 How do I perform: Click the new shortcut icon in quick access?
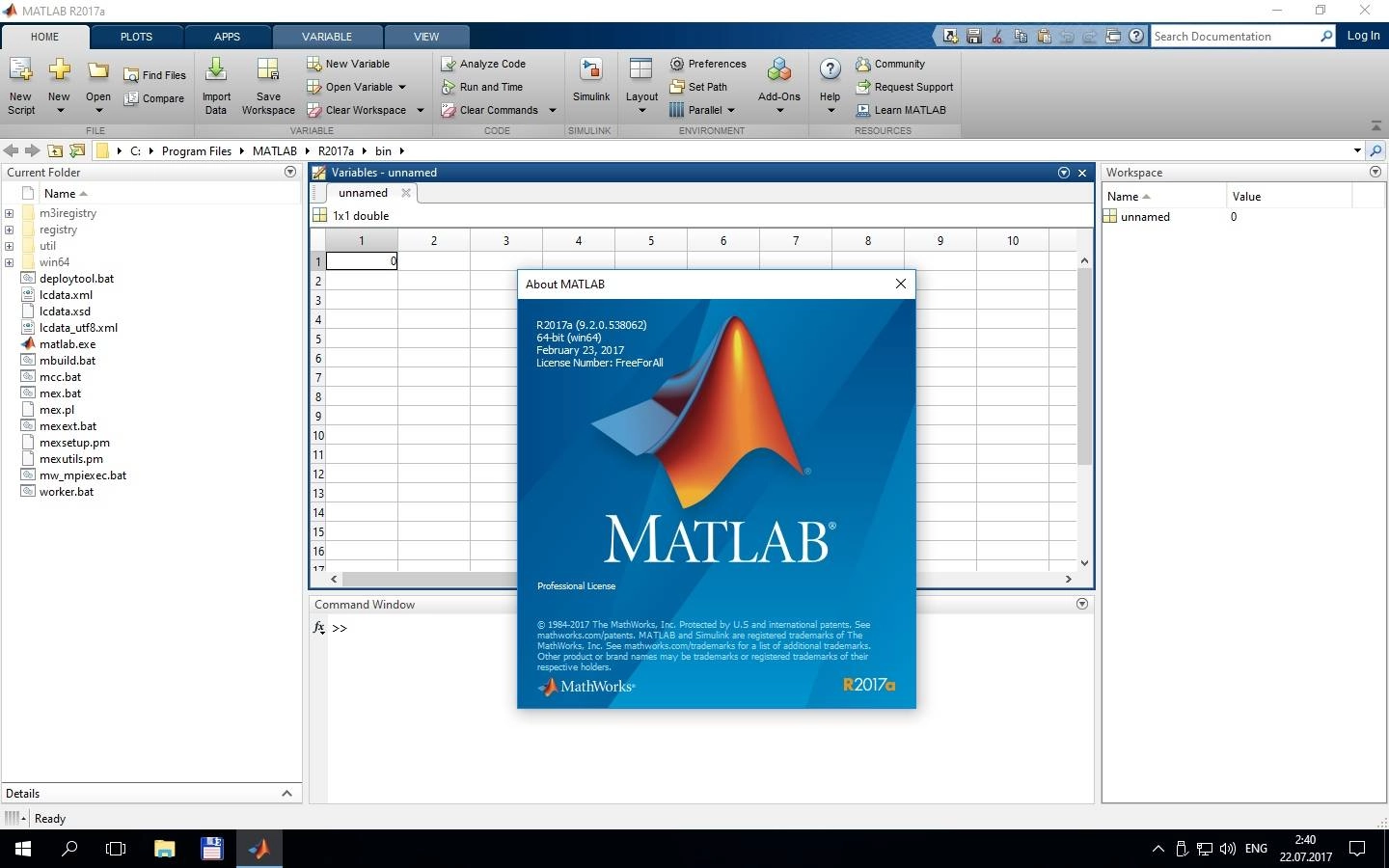[951, 37]
